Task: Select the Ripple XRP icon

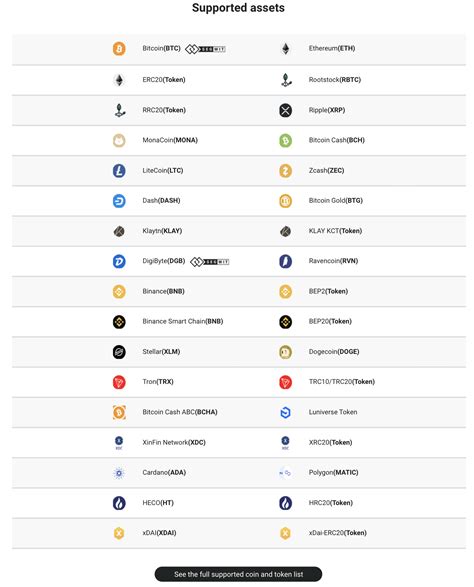Action: pyautogui.click(x=285, y=110)
